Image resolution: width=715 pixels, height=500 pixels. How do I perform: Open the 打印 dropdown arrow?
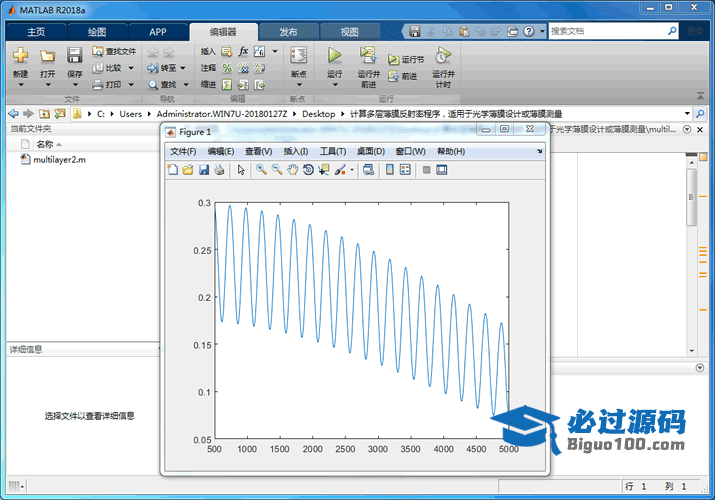click(x=131, y=84)
